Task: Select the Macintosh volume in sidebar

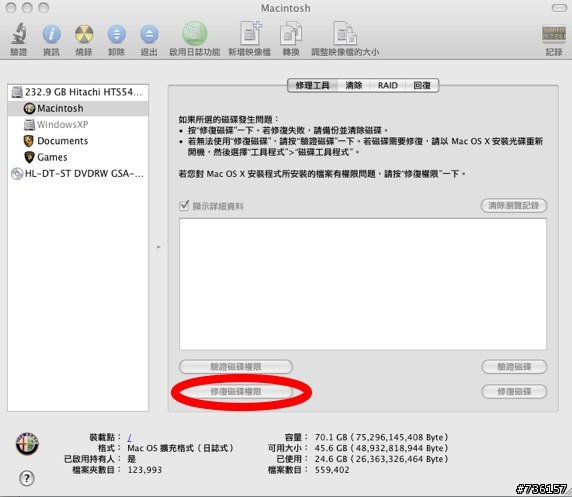Action: click(78, 108)
